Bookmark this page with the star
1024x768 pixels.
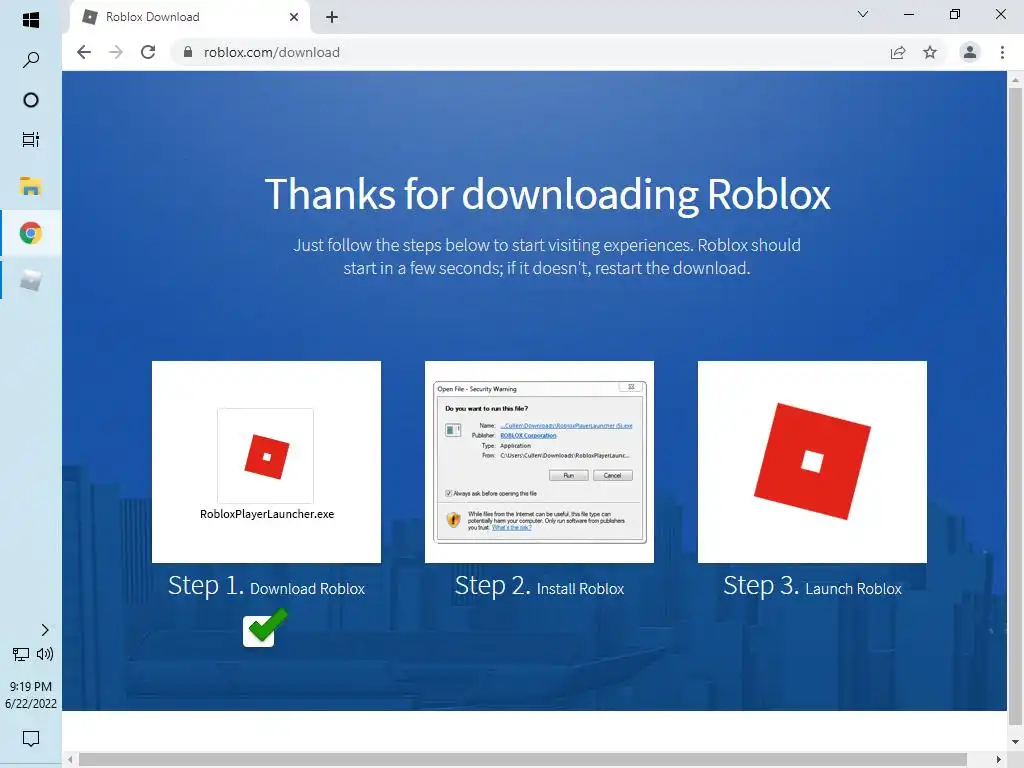pyautogui.click(x=930, y=52)
